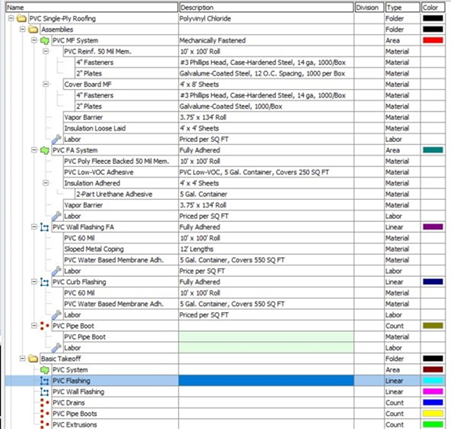Open the teal color swatch for PVC FA System
Viewport: 451px width, 429px height.
(433, 150)
